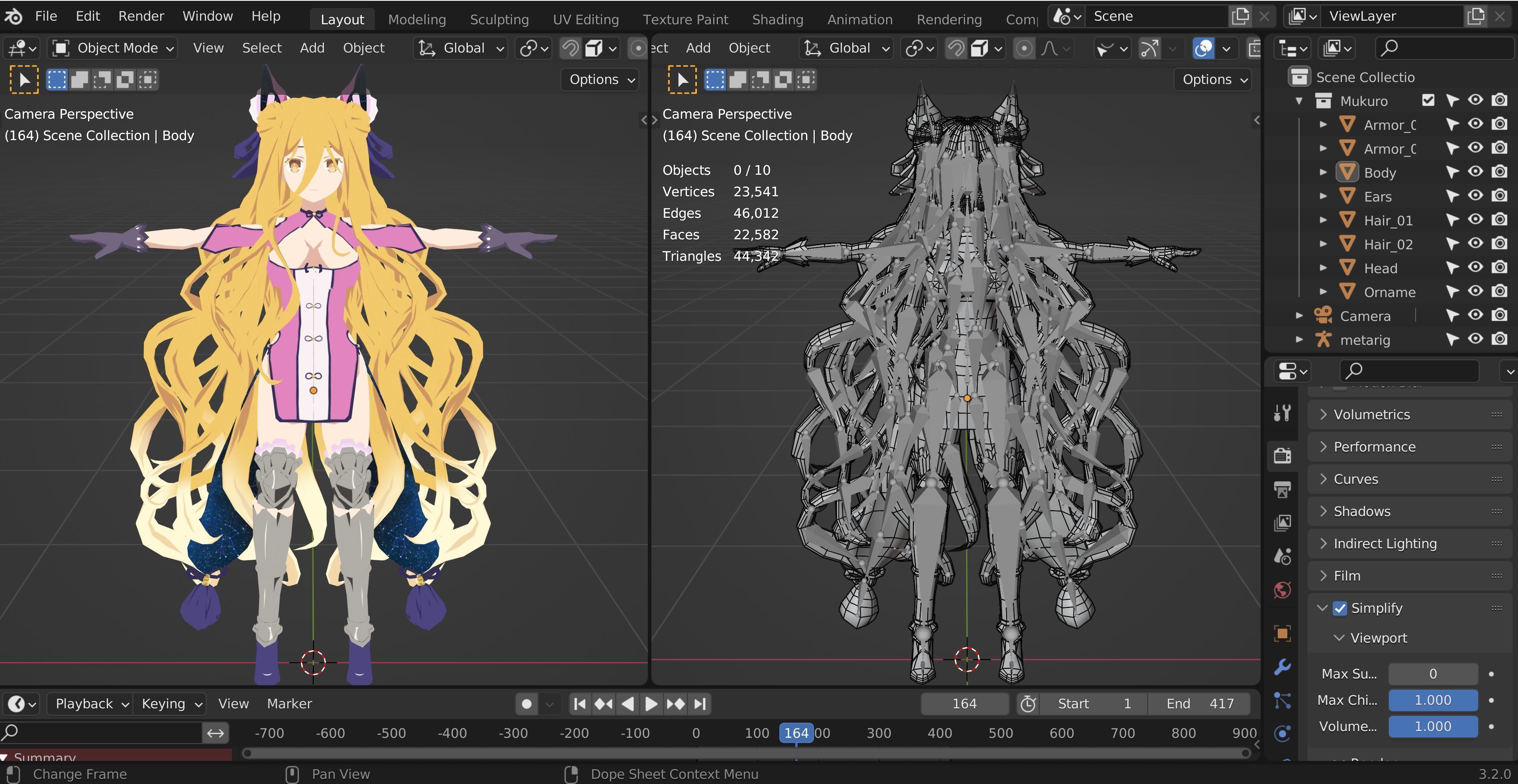Click the new view layer icon beside ViewLayer
This screenshot has width=1518, height=784.
click(1476, 16)
